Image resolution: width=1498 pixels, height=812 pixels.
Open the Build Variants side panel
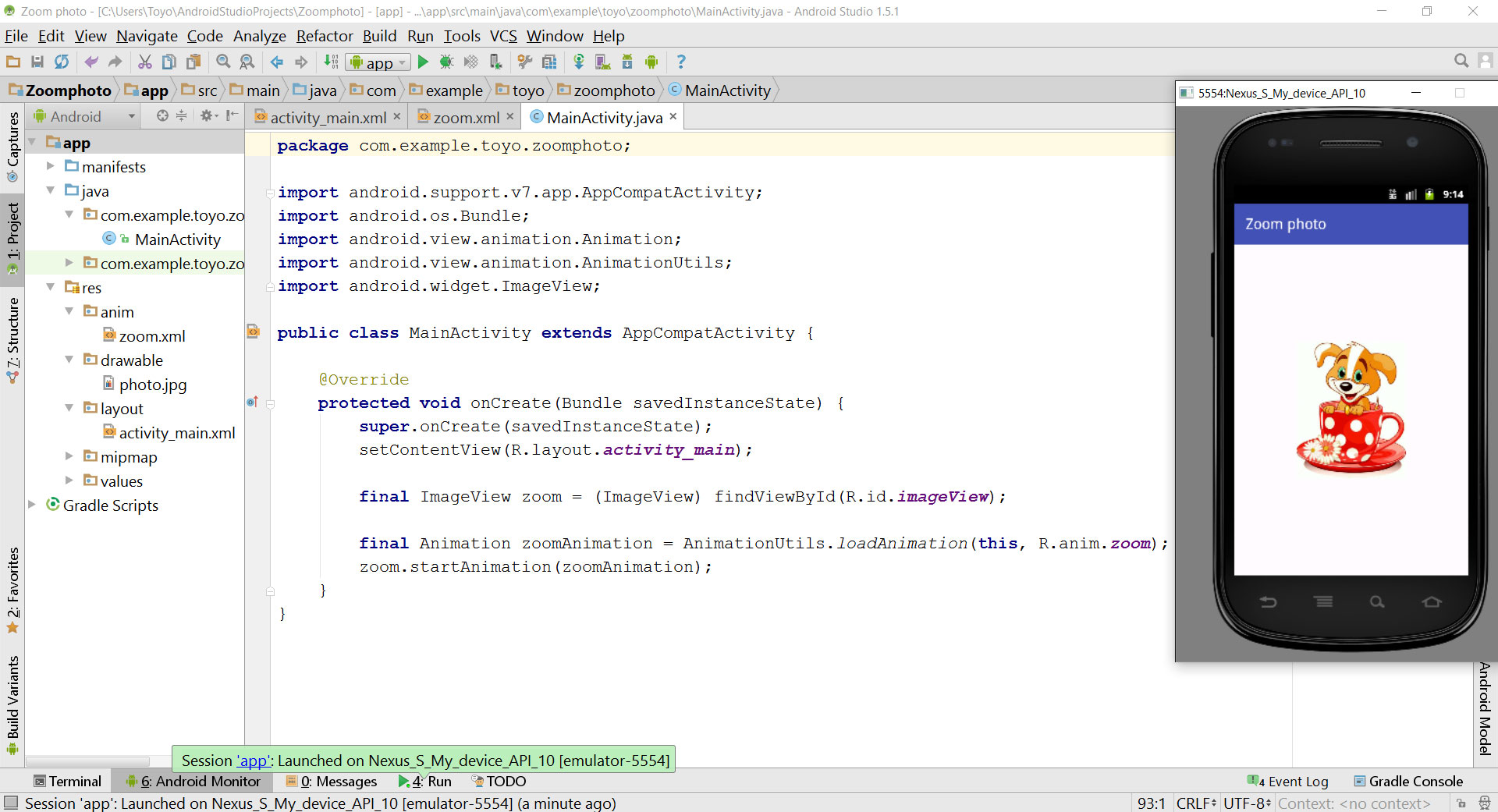(12, 704)
